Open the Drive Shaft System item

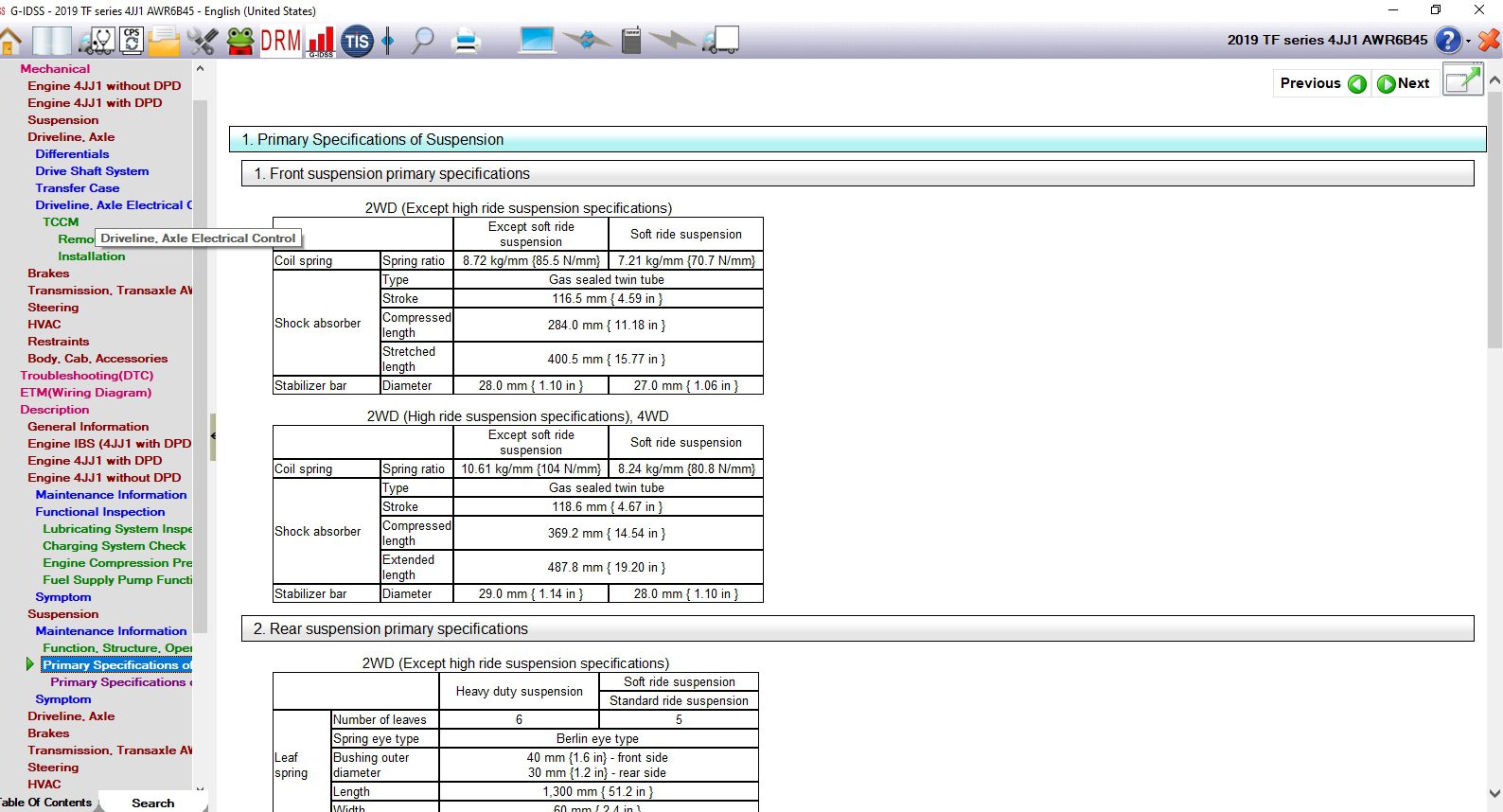(92, 170)
